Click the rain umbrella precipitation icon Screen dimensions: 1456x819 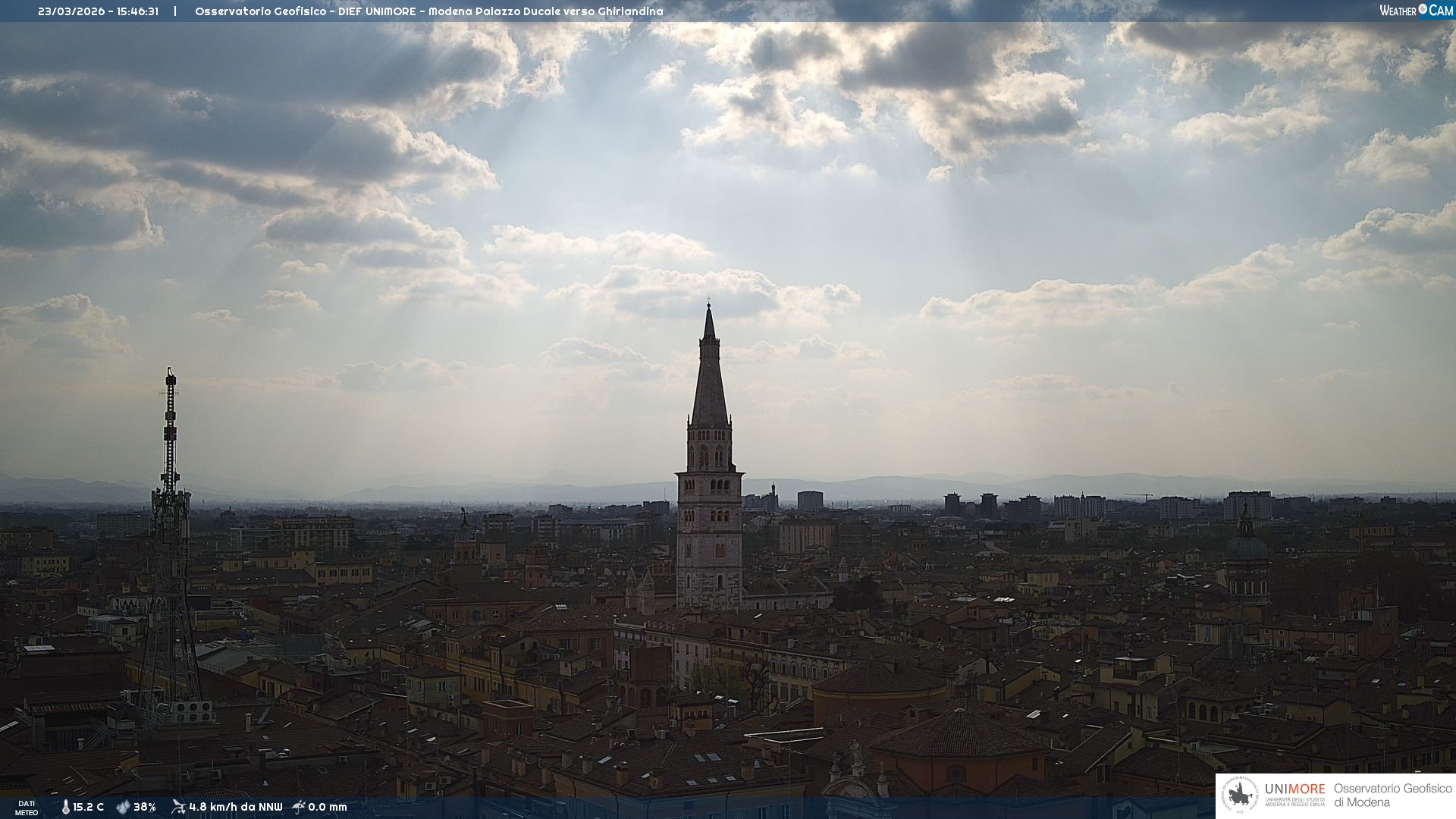point(299,807)
